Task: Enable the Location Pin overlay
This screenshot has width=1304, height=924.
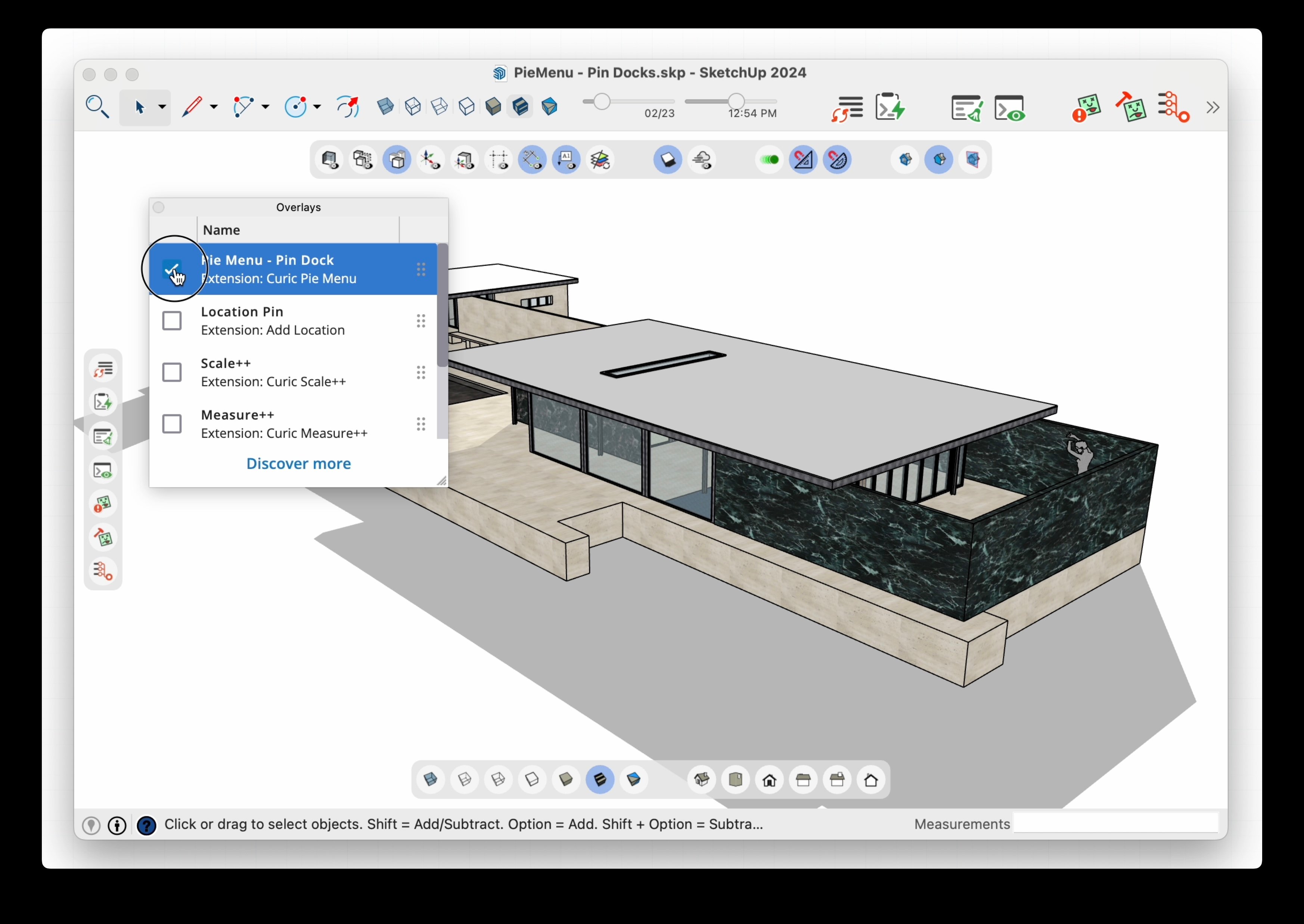Action: (x=172, y=320)
